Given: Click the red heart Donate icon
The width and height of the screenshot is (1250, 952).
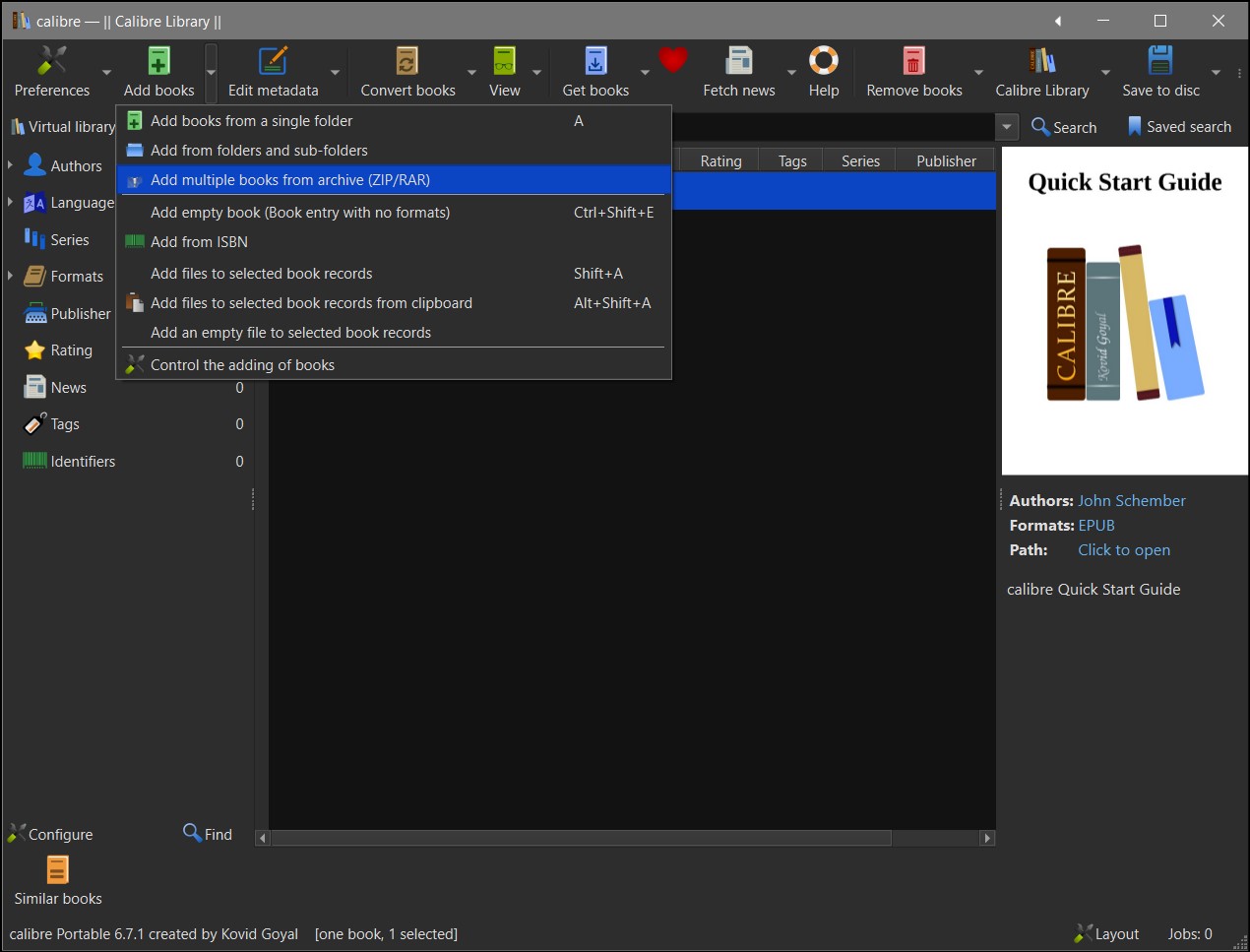Looking at the screenshot, I should click(672, 61).
